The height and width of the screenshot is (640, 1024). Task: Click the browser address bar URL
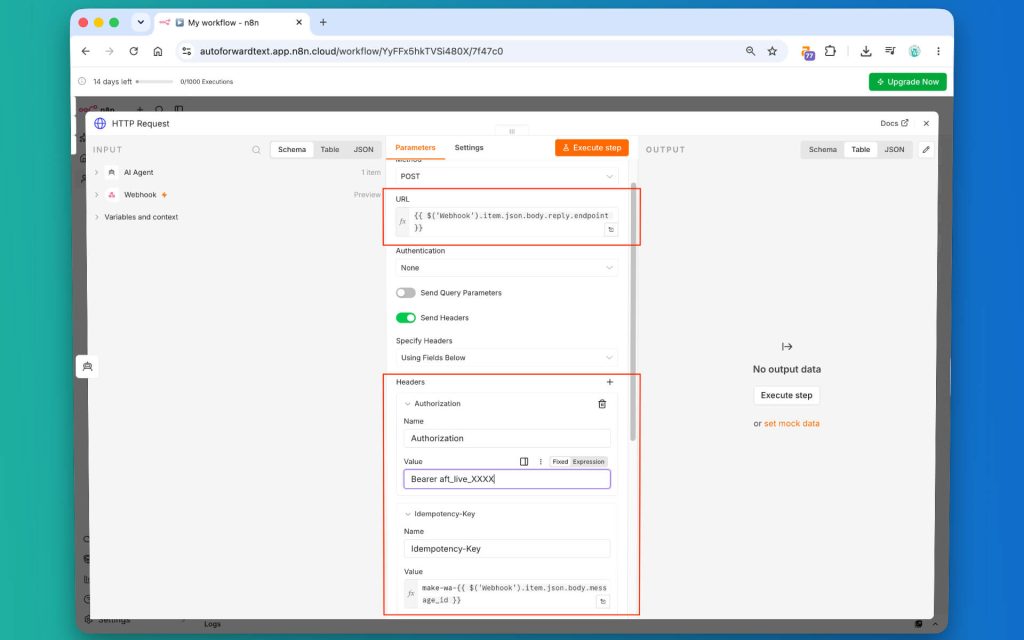pyautogui.click(x=351, y=51)
